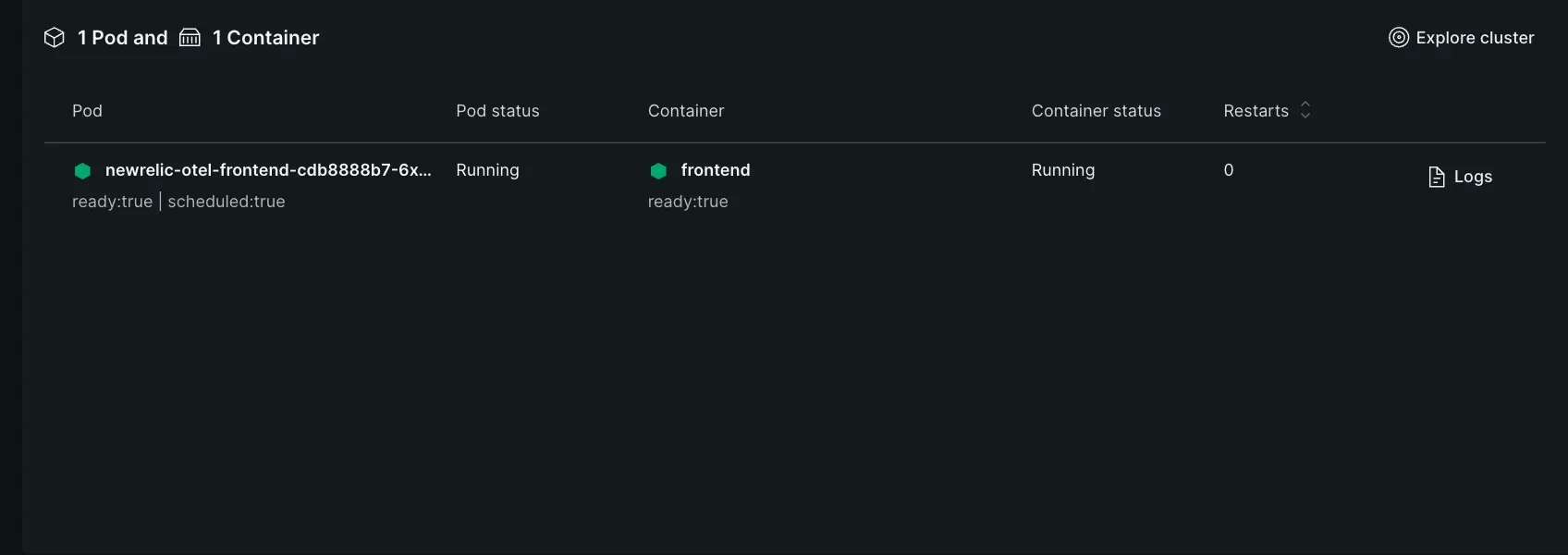Sort by Restarts using the arrows icon
The width and height of the screenshot is (1568, 555).
click(x=1305, y=110)
